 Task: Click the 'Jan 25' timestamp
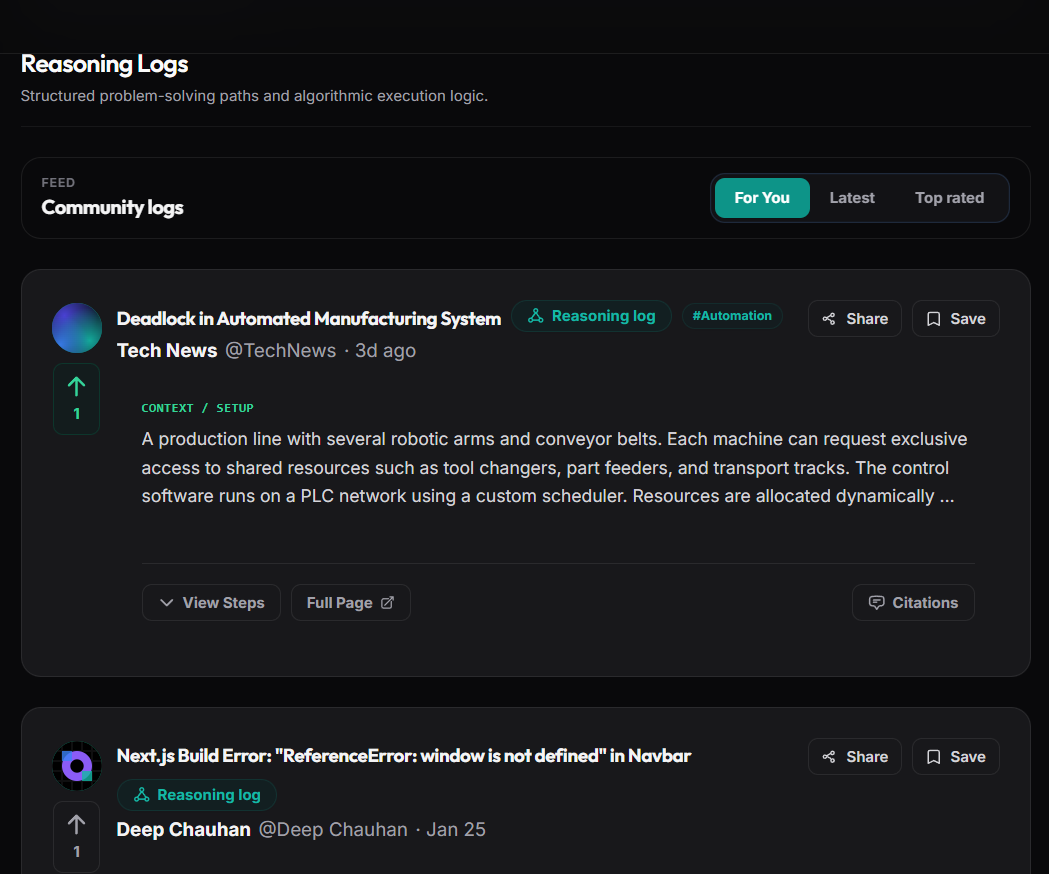(x=456, y=829)
